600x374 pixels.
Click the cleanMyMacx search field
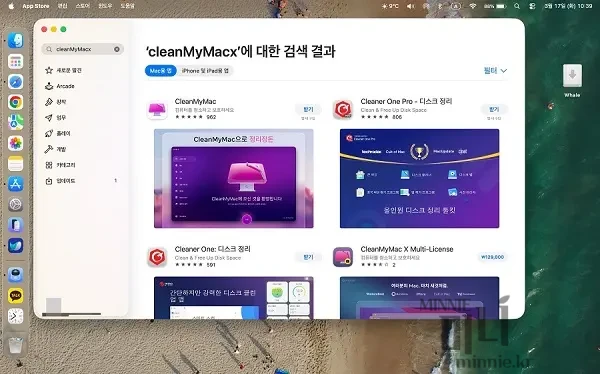pyautogui.click(x=83, y=49)
